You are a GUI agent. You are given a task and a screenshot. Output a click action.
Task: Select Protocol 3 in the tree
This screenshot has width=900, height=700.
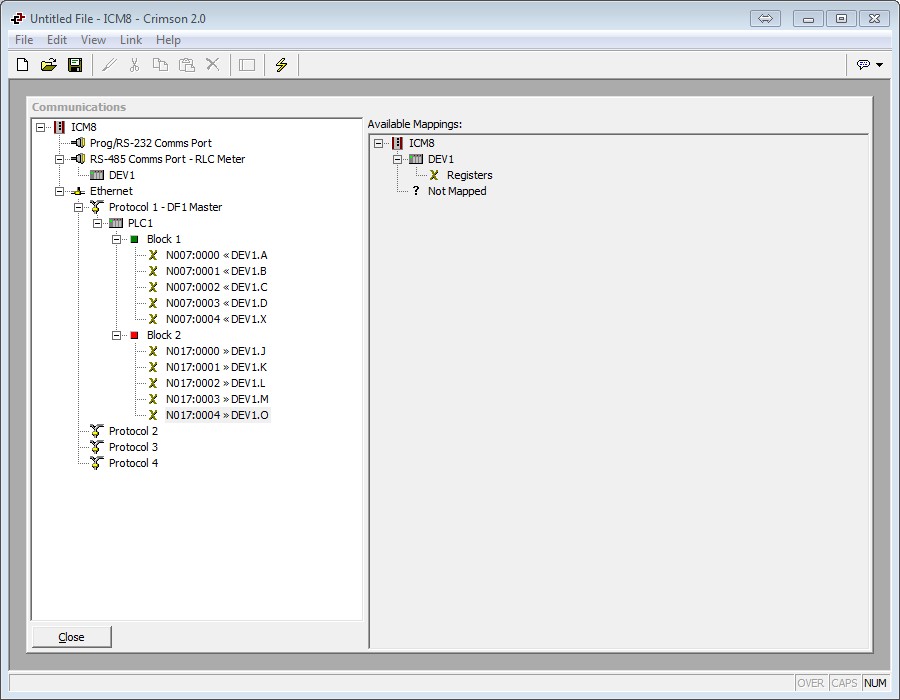click(x=133, y=448)
